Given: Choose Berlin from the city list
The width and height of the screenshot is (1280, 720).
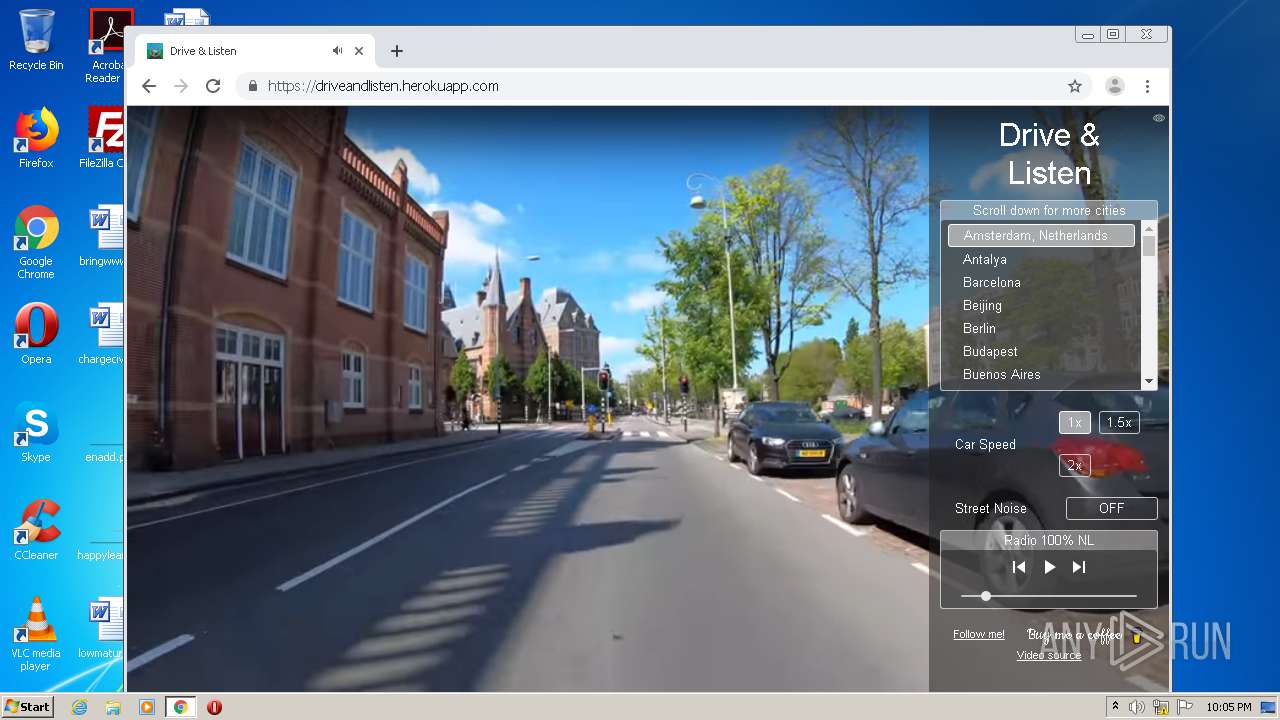Looking at the screenshot, I should [x=979, y=328].
